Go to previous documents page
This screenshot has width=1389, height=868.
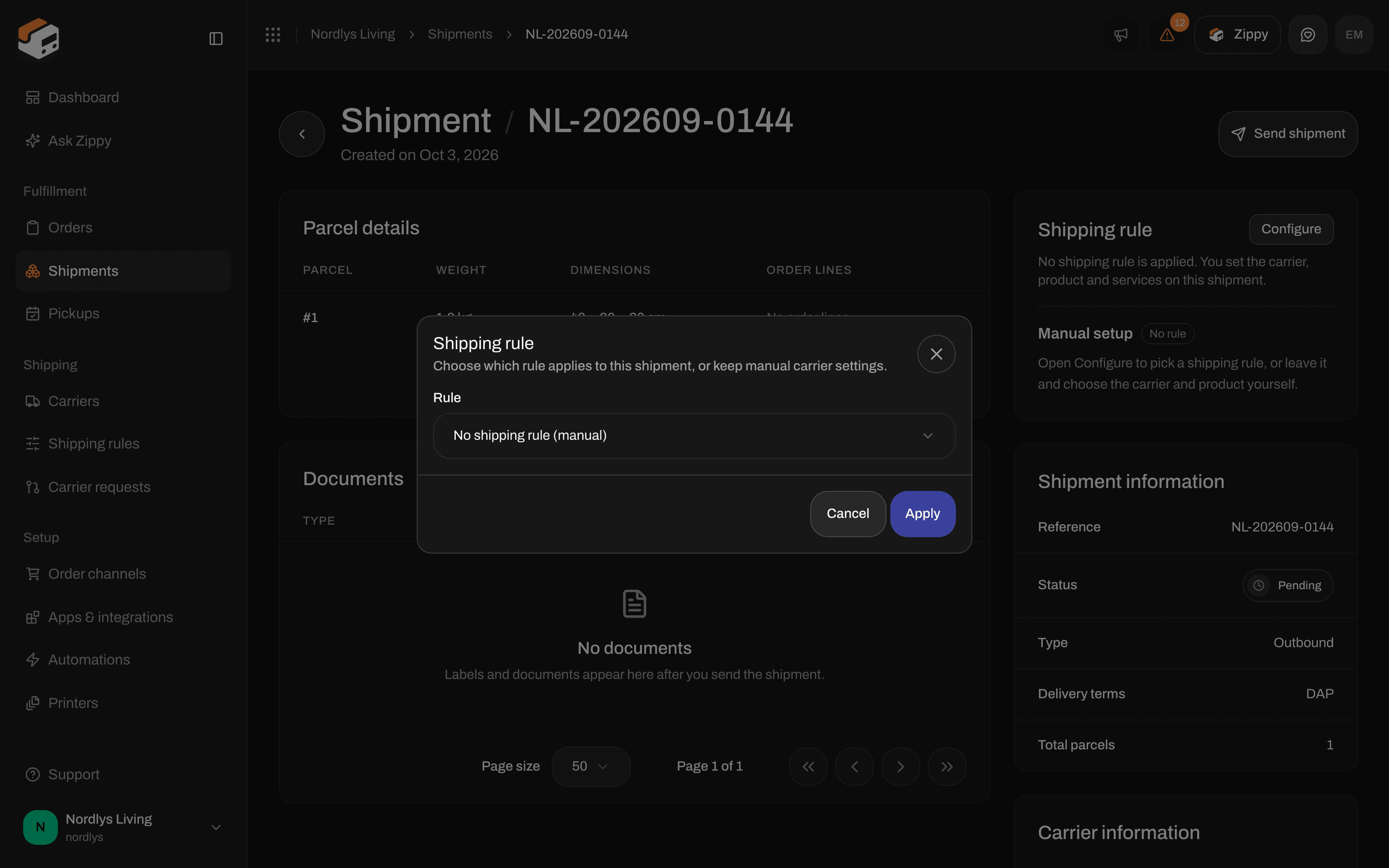pos(855,766)
